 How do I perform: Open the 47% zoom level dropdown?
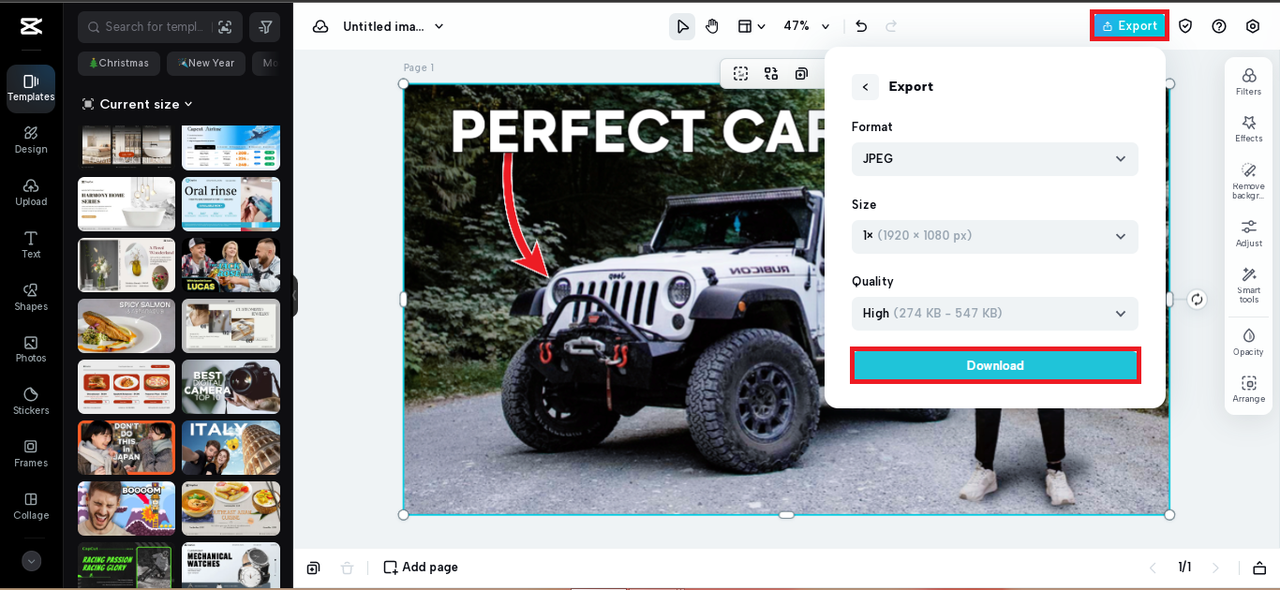(x=806, y=27)
